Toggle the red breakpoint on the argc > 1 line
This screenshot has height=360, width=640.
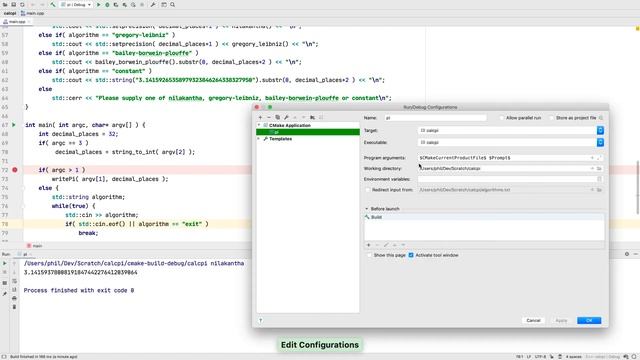[15, 170]
